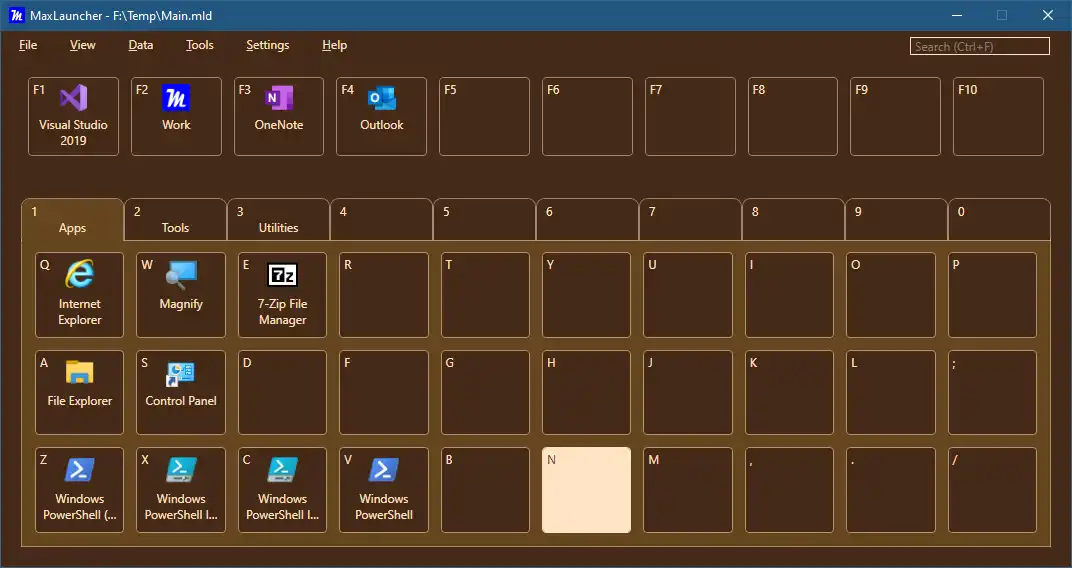Screen dimensions: 1072x568
Task: Click the empty R key button
Action: tap(384, 295)
